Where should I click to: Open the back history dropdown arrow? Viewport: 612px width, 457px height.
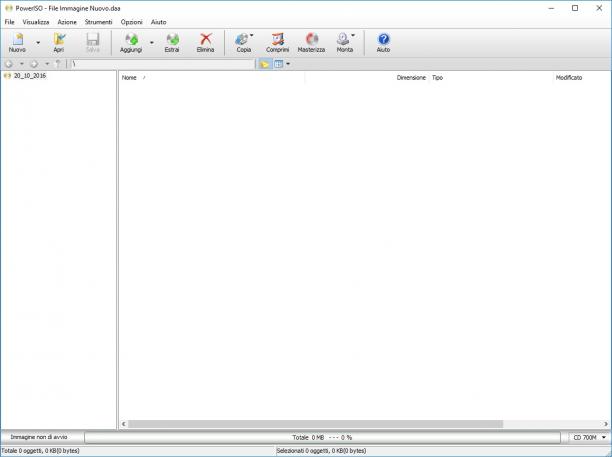click(22, 64)
